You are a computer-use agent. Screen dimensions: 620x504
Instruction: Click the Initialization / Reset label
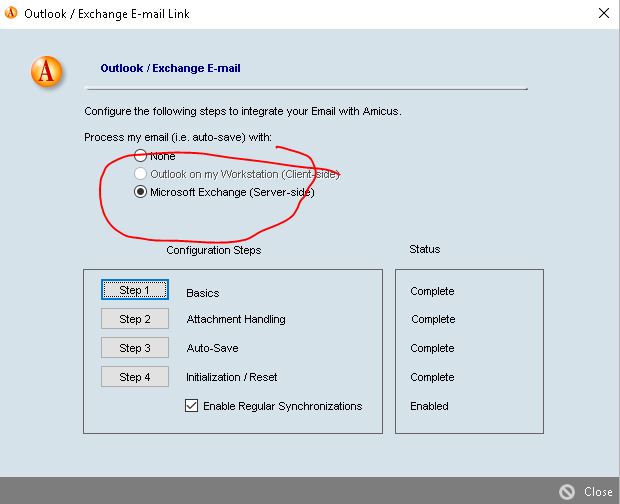click(x=231, y=377)
